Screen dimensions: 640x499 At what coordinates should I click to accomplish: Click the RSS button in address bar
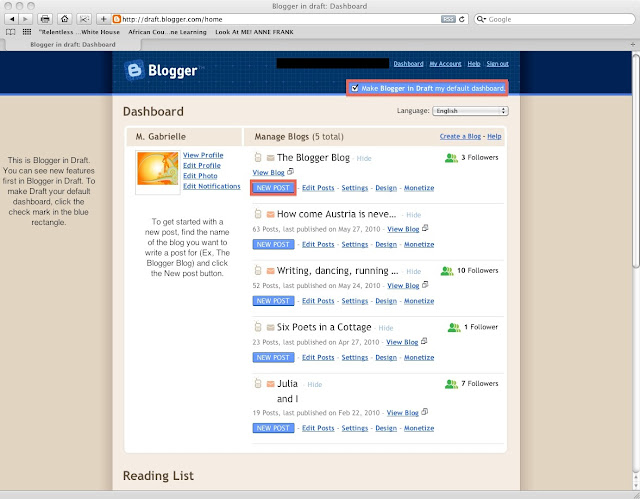point(448,19)
